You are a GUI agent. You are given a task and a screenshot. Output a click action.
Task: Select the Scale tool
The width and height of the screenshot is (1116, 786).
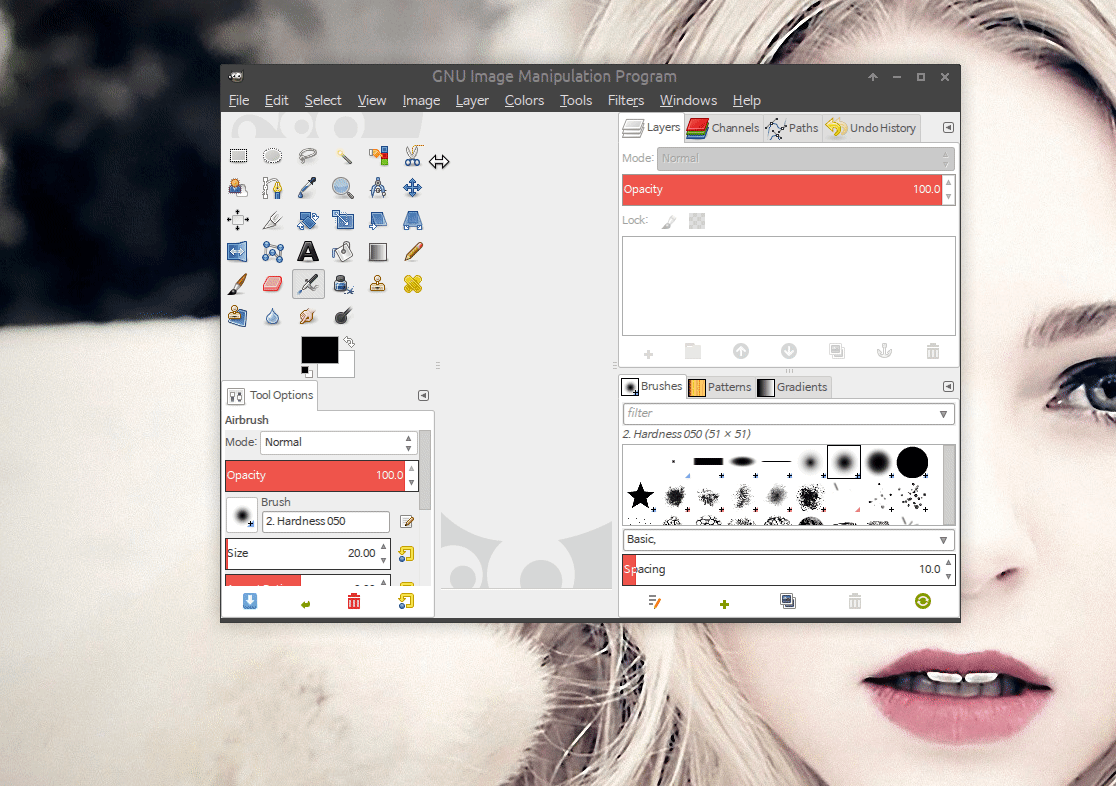(x=343, y=220)
